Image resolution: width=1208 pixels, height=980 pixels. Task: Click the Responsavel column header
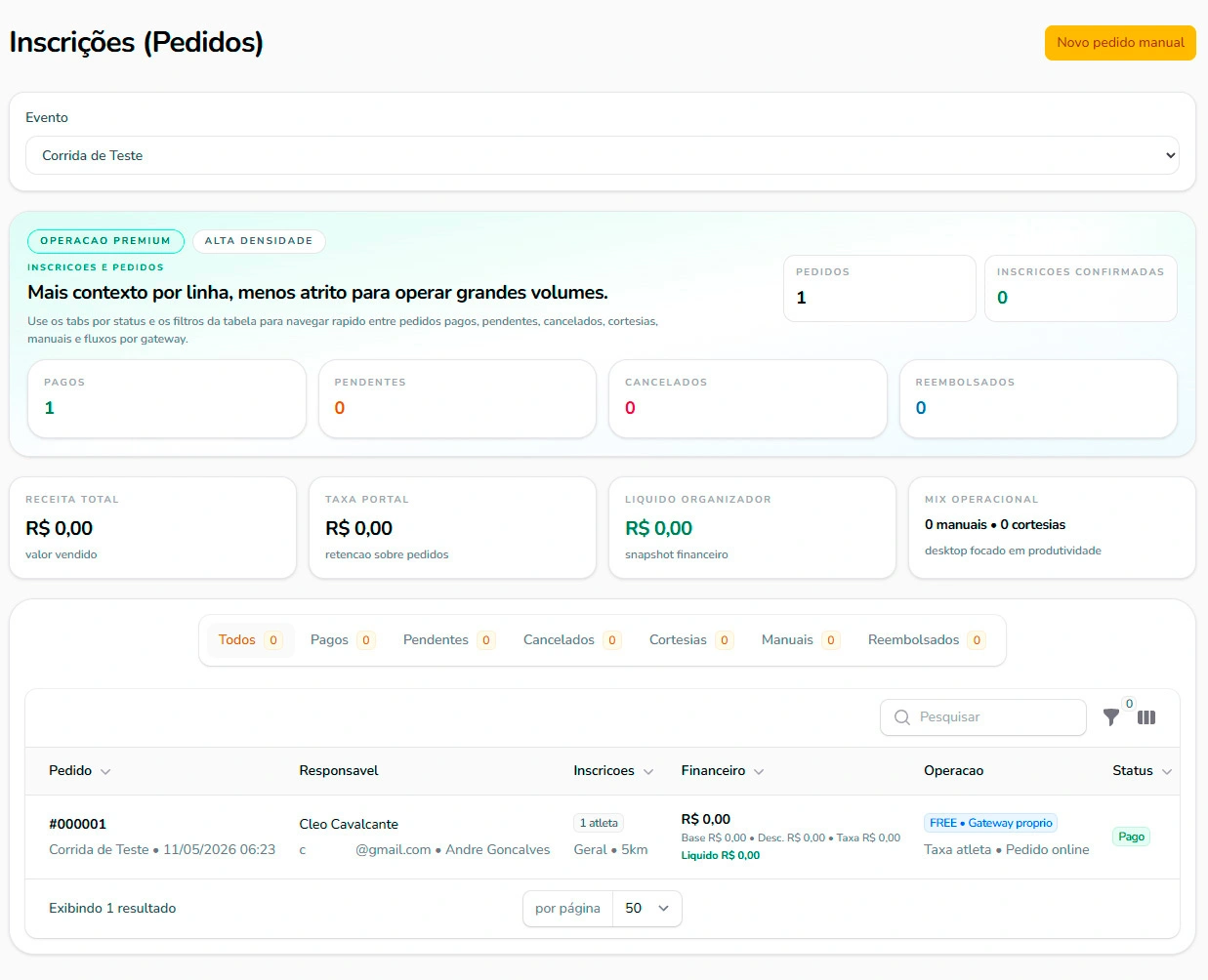[x=339, y=771]
